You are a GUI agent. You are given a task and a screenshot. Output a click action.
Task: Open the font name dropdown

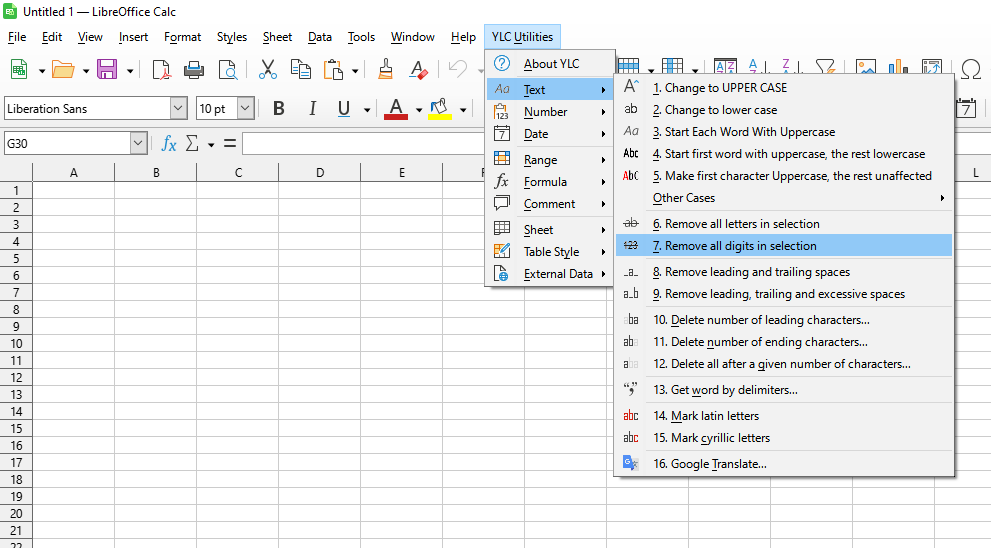(x=179, y=108)
